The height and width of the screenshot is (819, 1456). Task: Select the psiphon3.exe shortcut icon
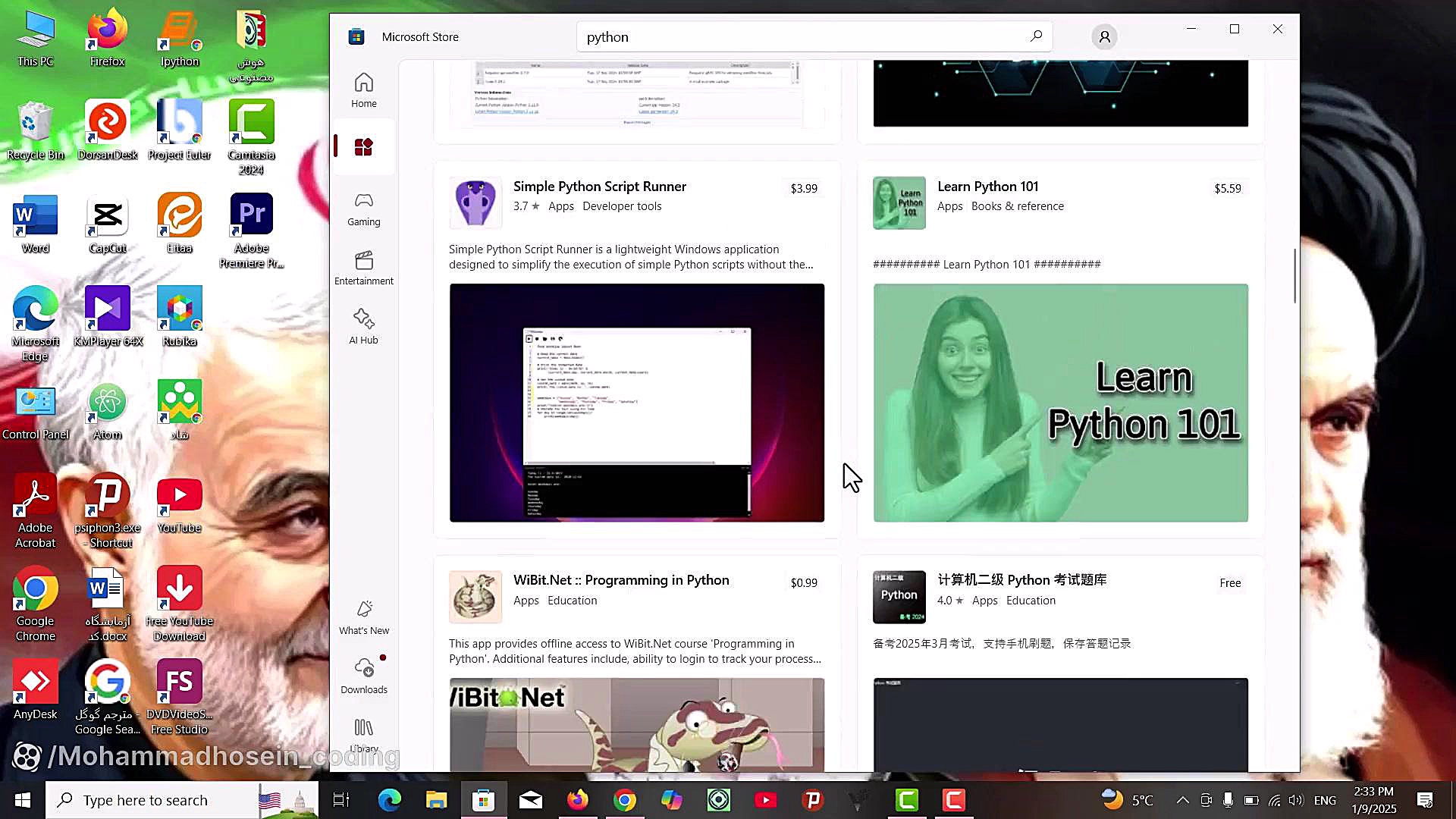107,511
